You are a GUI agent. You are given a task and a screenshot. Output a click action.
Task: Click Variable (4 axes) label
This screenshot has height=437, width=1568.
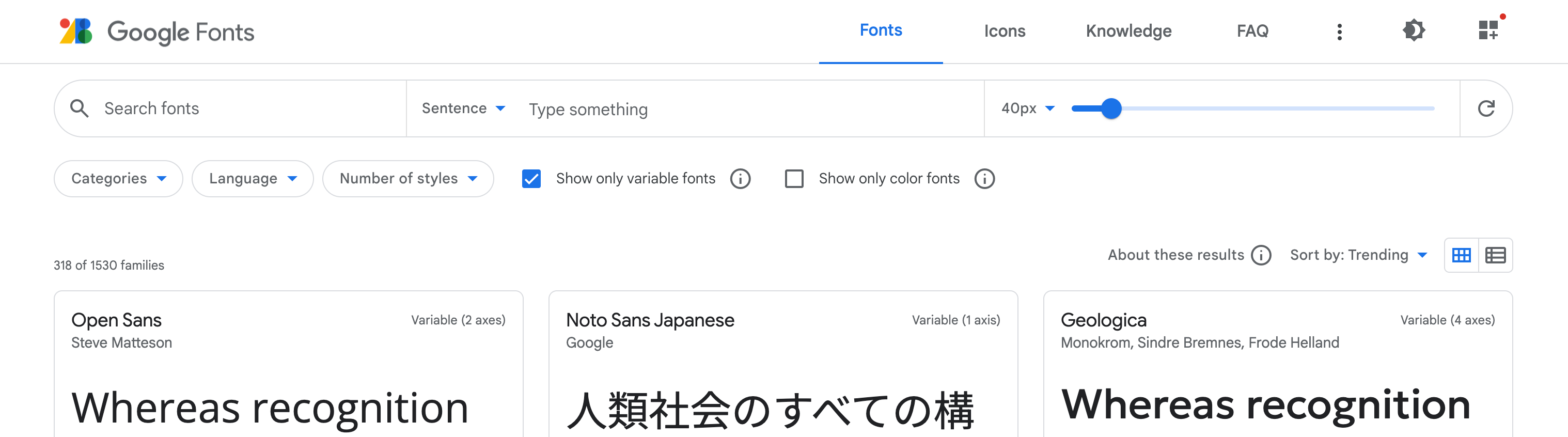coord(1448,320)
